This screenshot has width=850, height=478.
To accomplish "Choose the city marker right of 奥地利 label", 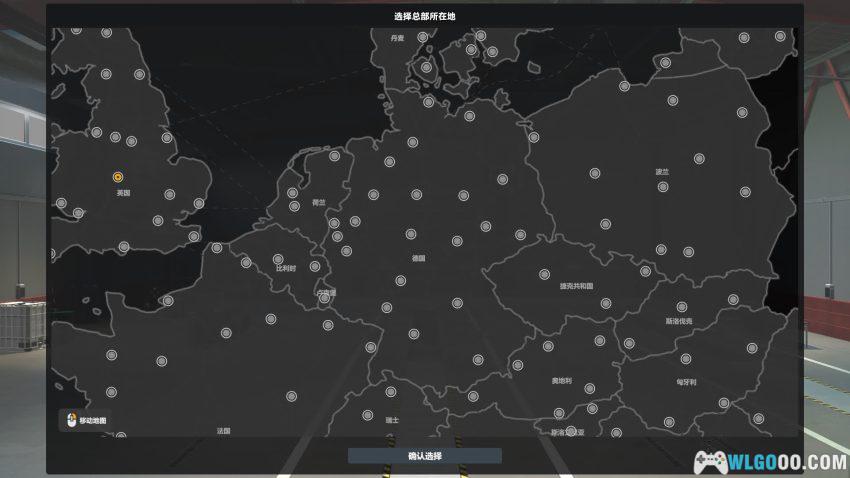I will click(589, 388).
